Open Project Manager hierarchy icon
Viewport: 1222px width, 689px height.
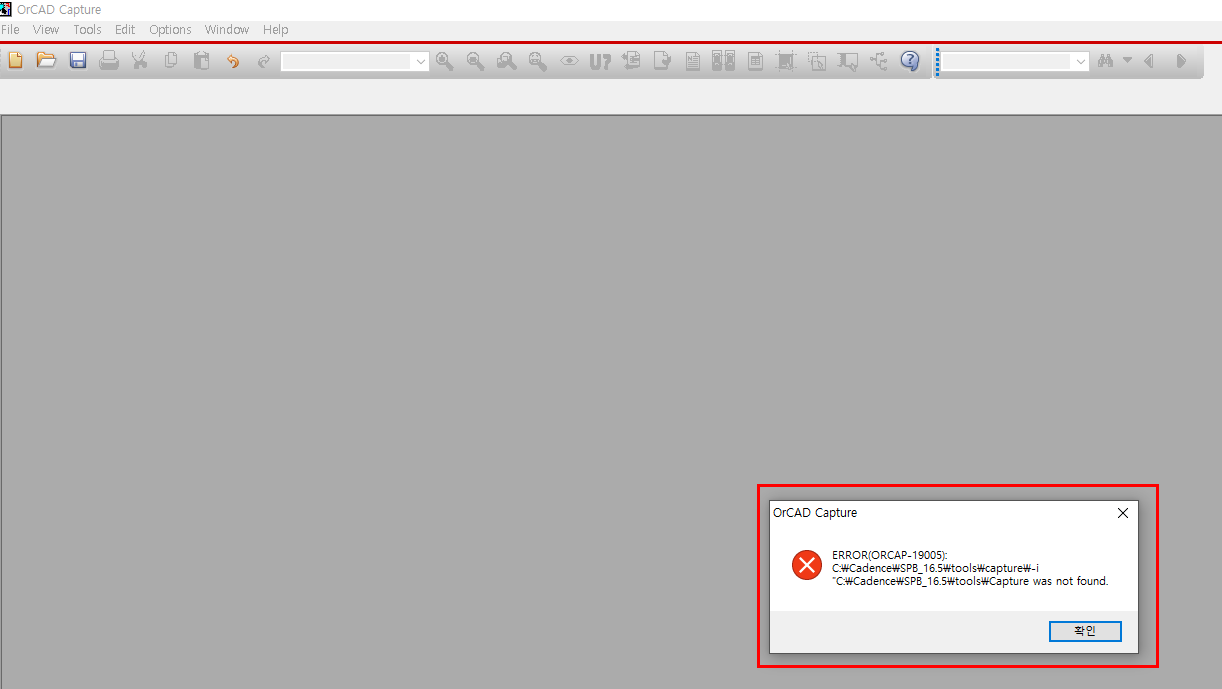tap(879, 61)
